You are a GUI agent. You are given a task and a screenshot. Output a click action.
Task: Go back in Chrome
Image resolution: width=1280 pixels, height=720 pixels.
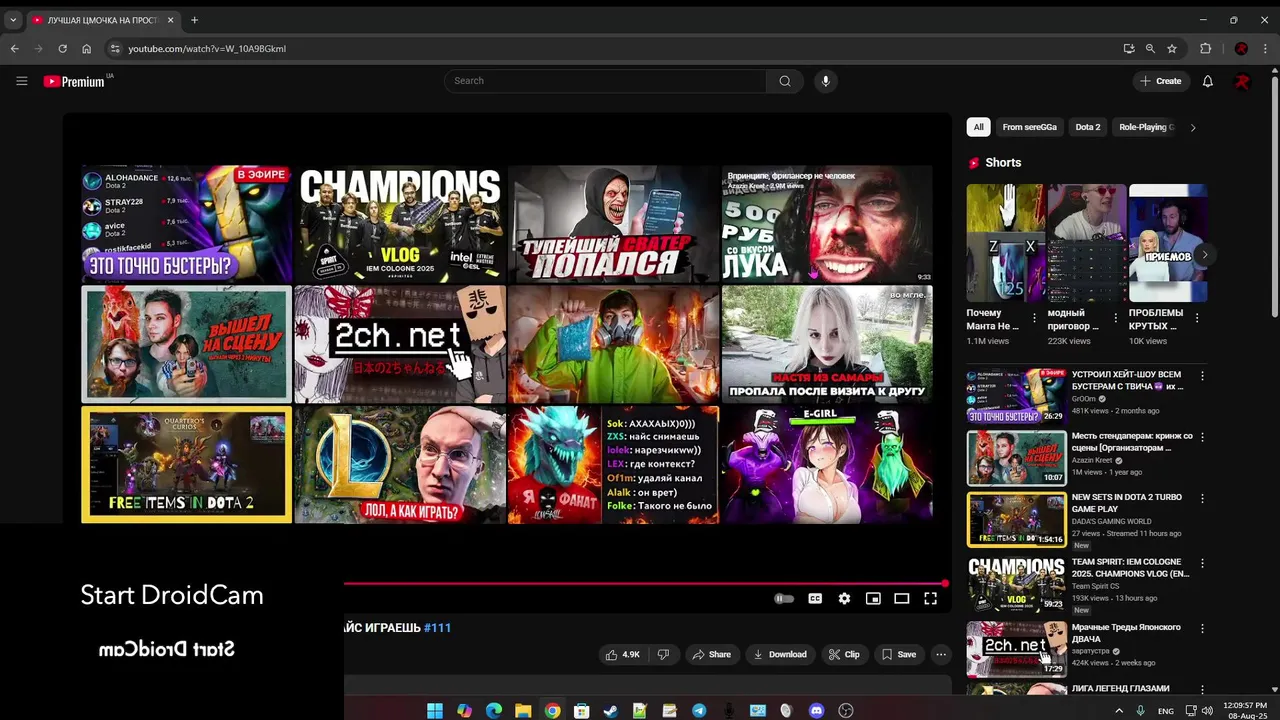click(x=14, y=48)
